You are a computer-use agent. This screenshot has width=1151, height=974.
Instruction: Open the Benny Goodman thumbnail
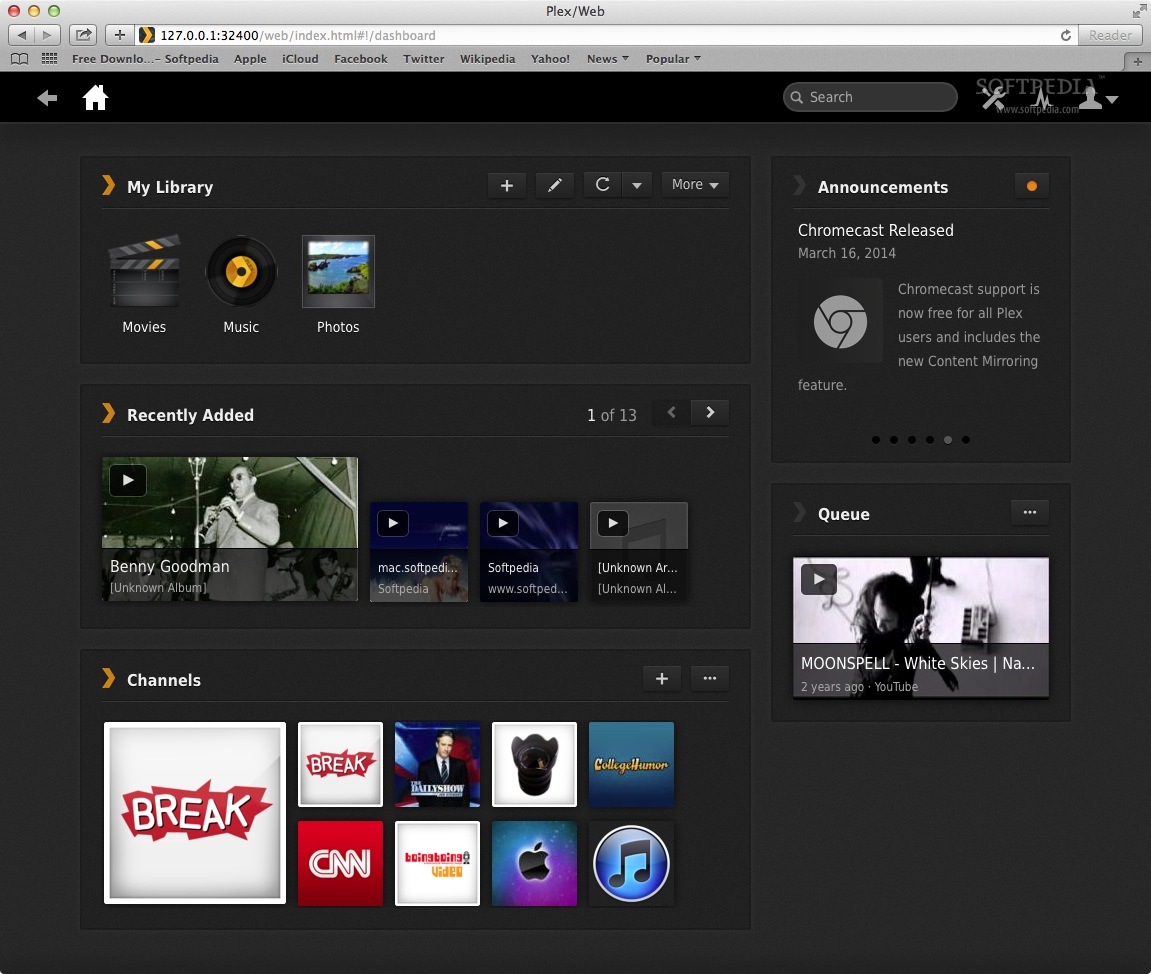tap(230, 528)
